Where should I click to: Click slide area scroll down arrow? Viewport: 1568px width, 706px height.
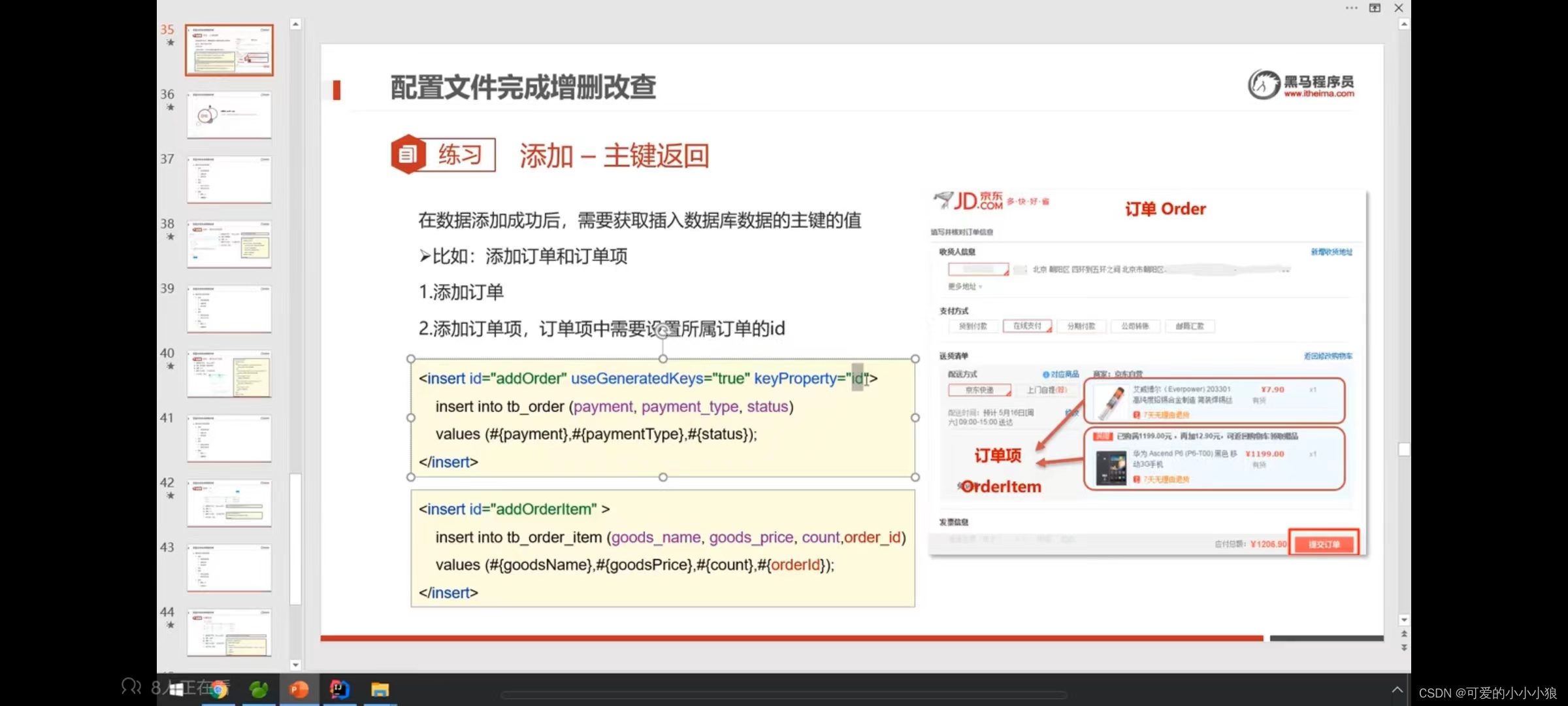[1404, 619]
